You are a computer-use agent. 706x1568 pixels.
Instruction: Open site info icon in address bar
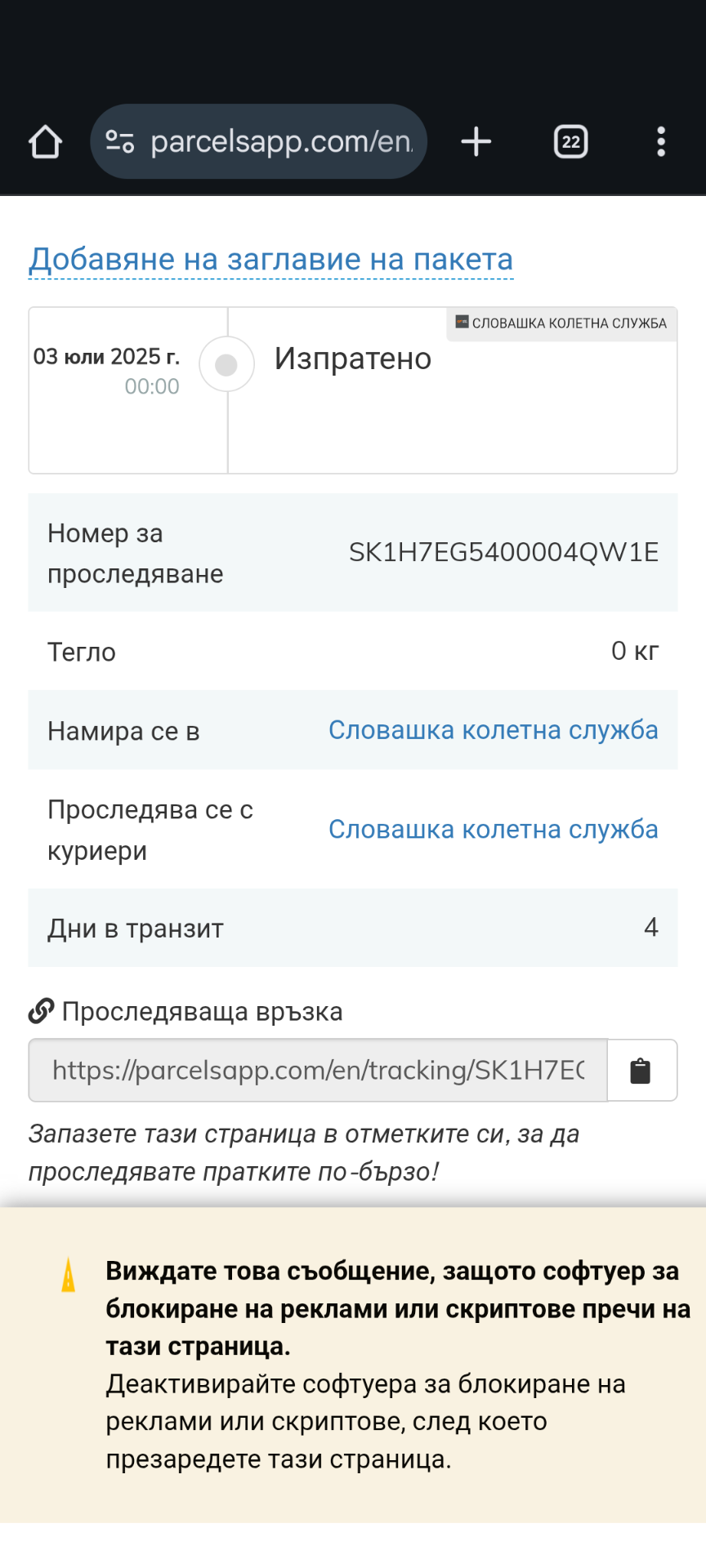click(120, 142)
